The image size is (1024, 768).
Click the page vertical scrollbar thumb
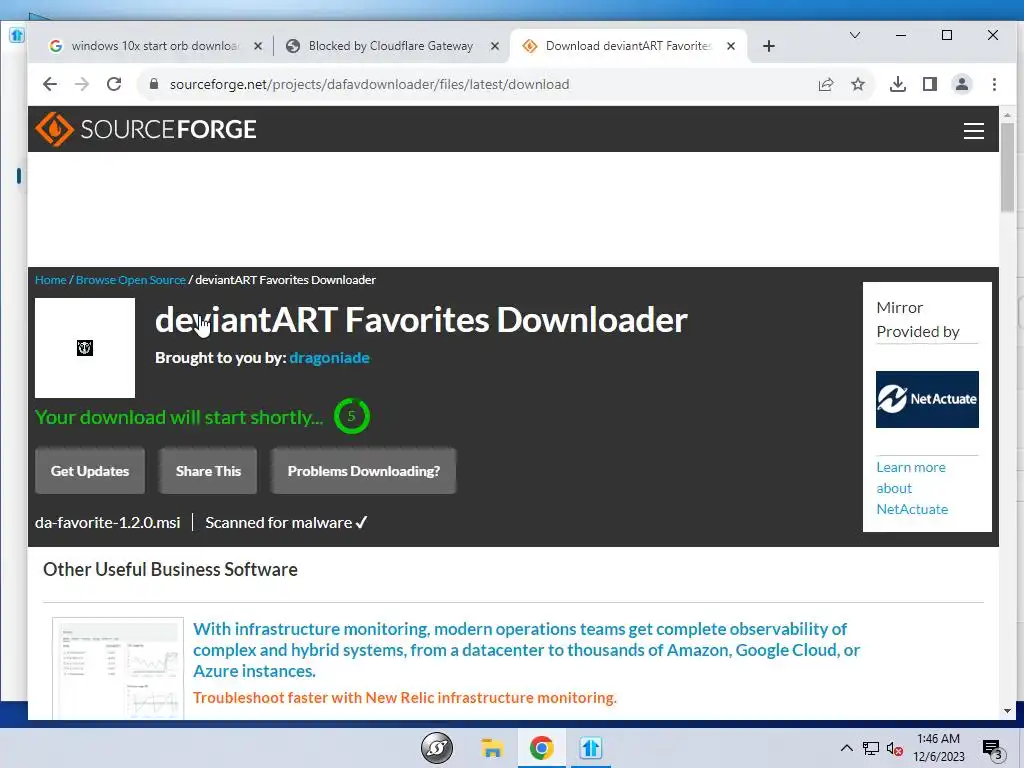(1007, 167)
